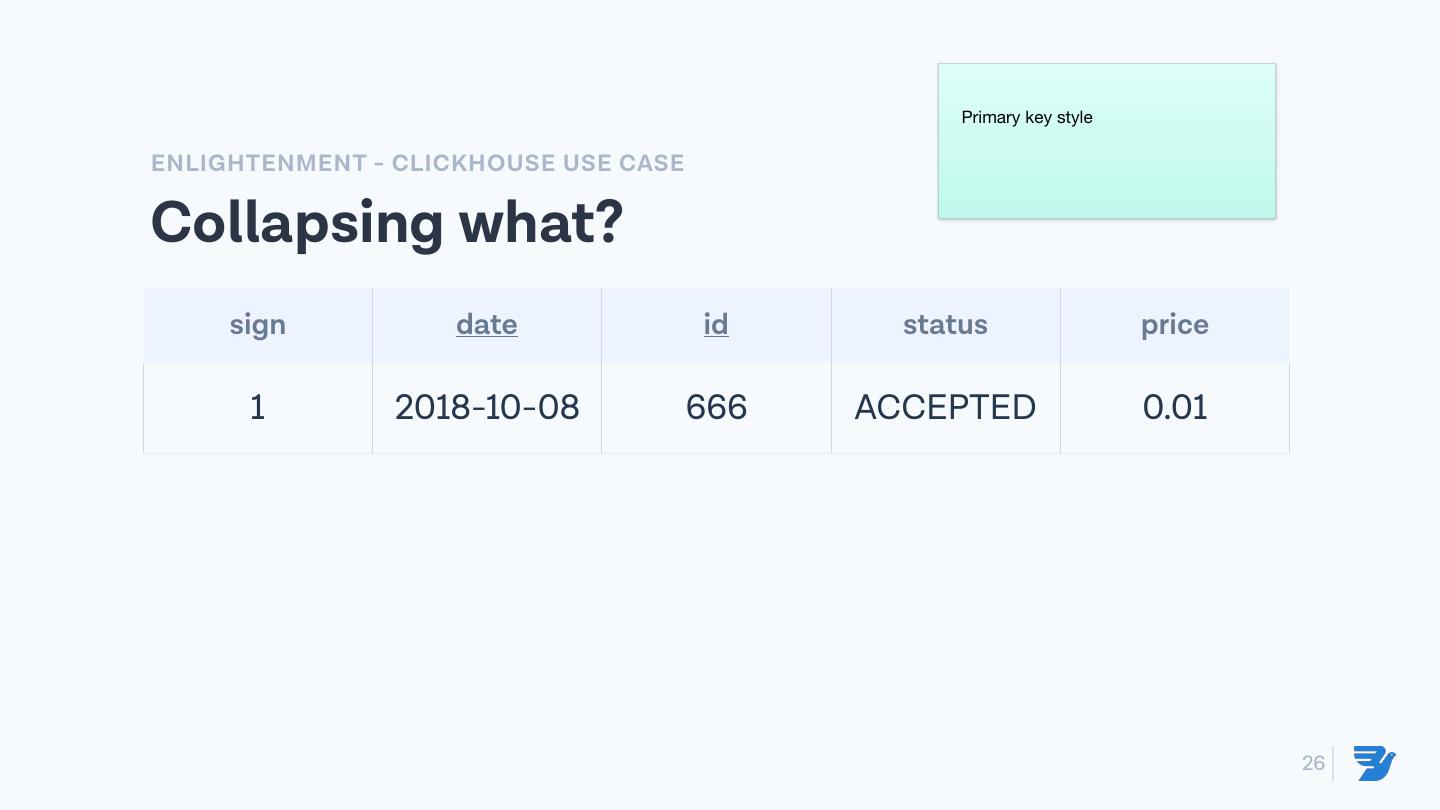Click the slide number 26
Image resolution: width=1440 pixels, height=810 pixels.
[x=1313, y=763]
